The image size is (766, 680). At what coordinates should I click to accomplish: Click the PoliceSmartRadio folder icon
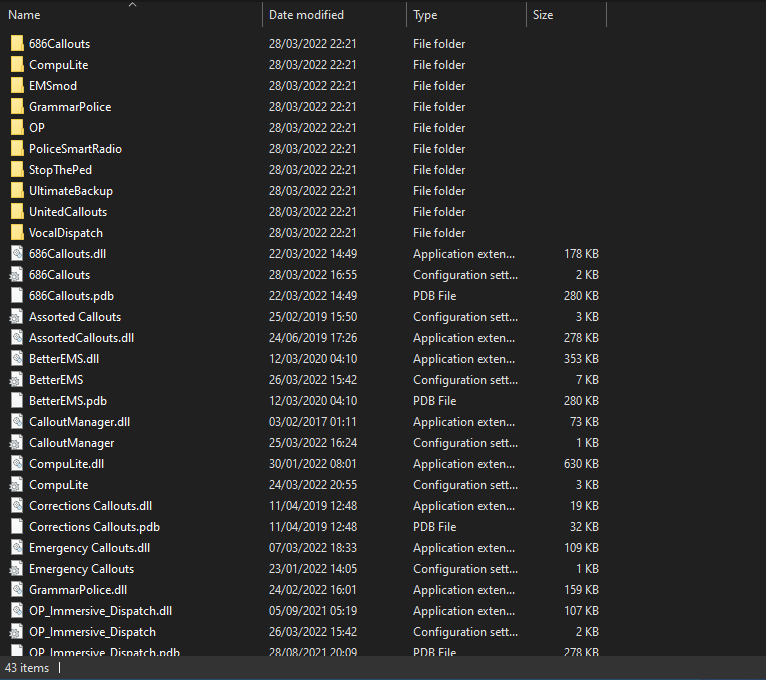(x=17, y=149)
